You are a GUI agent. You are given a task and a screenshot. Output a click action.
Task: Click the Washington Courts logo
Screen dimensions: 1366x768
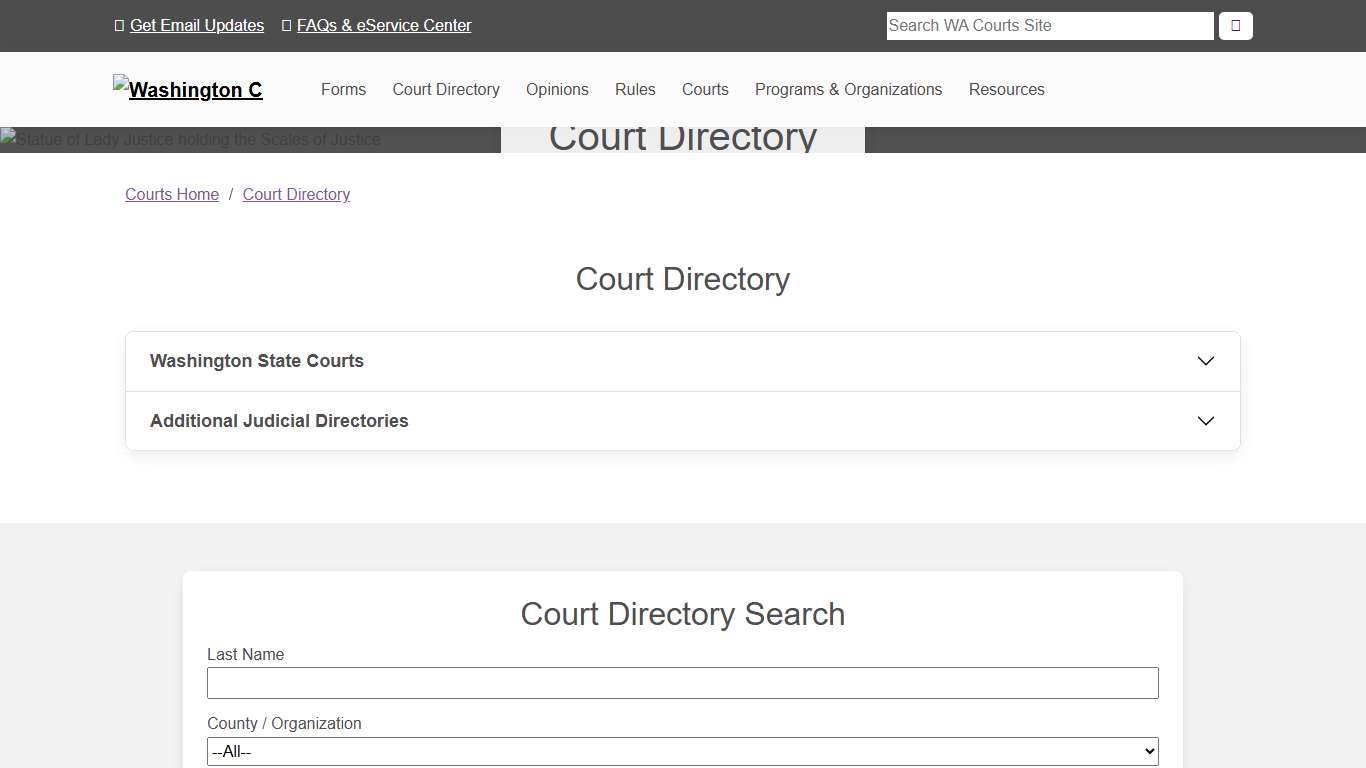pos(187,90)
